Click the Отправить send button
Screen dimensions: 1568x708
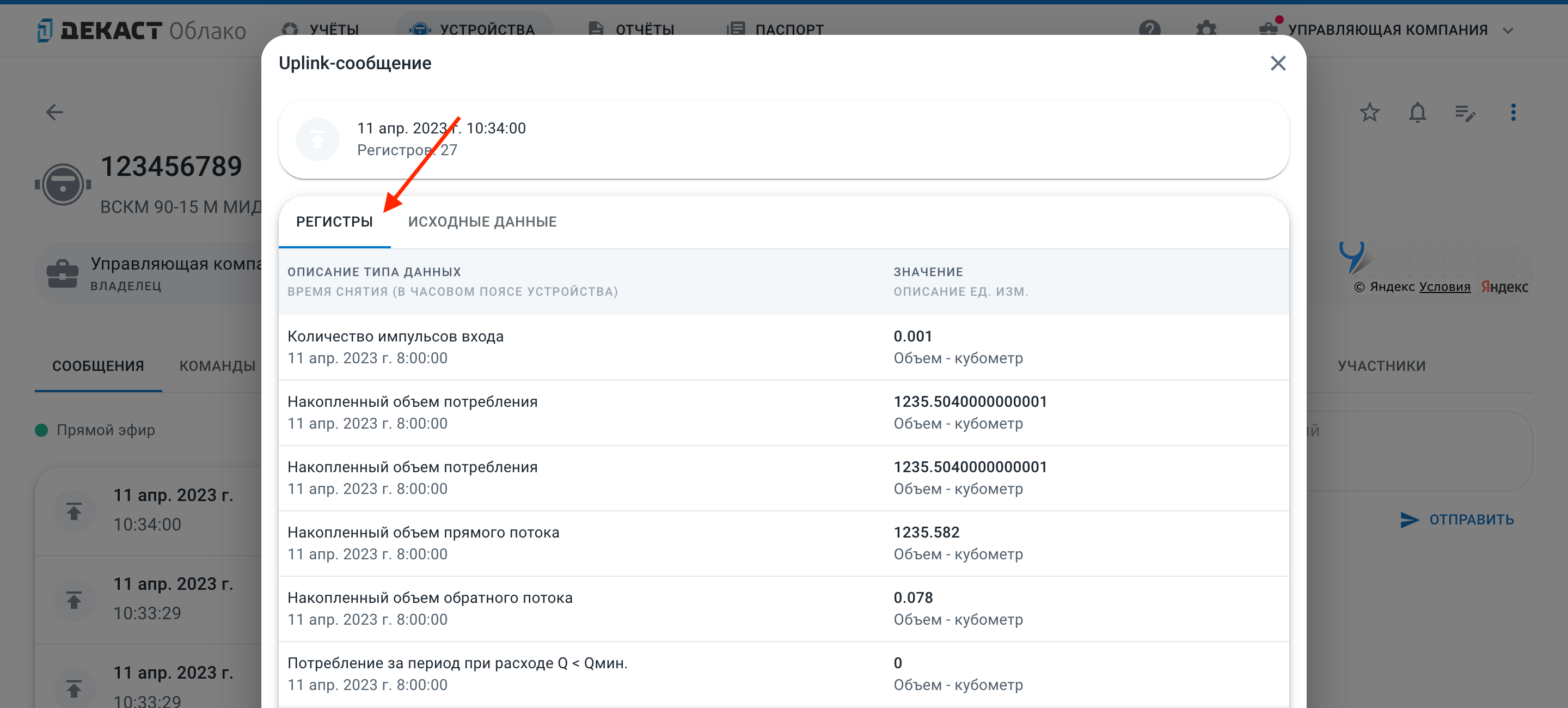(x=1457, y=519)
